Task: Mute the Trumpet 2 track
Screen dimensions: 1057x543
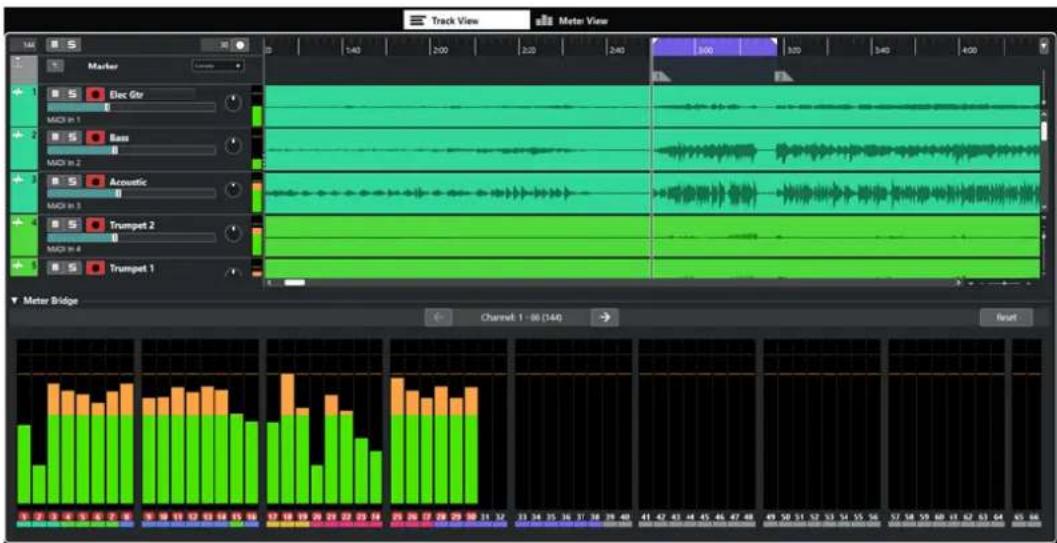Action: (x=55, y=225)
